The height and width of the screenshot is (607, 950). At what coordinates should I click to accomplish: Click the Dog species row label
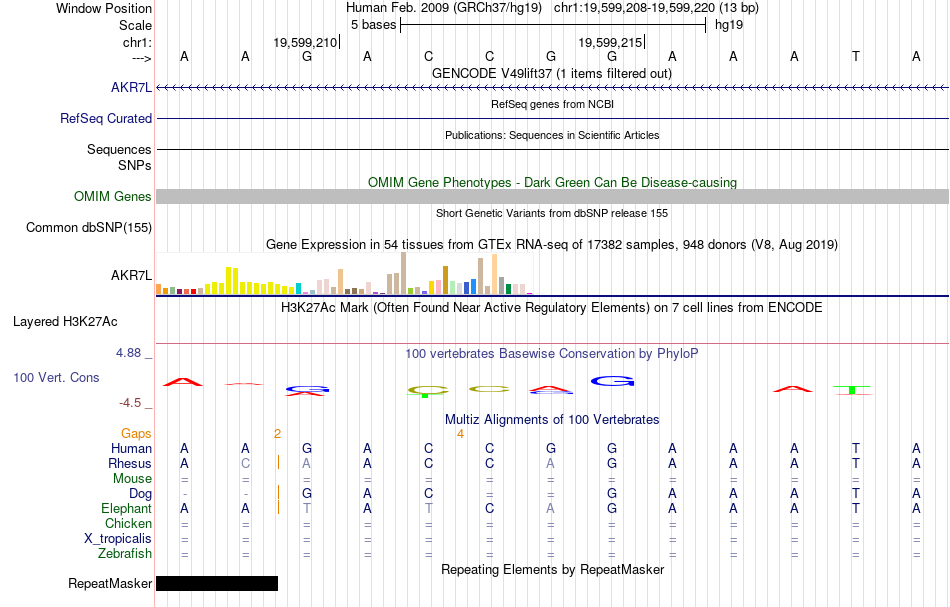tap(140, 494)
